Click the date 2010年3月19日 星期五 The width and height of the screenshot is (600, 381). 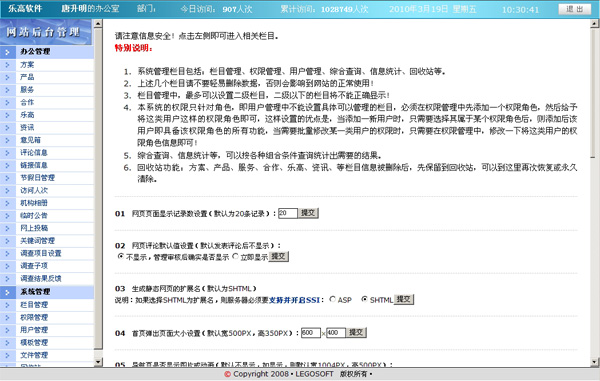point(433,9)
